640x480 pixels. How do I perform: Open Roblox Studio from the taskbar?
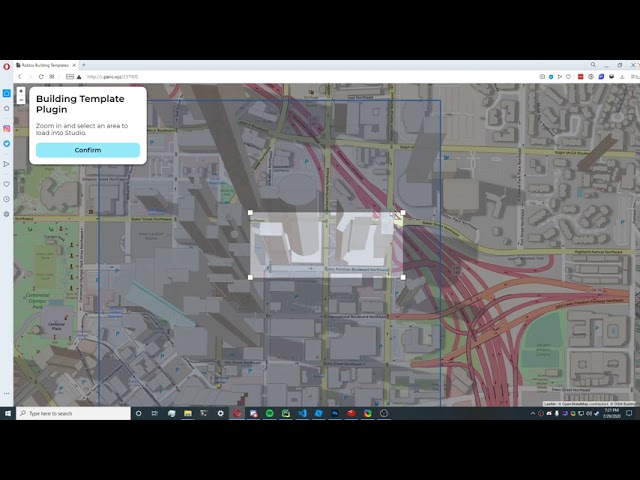tap(318, 413)
